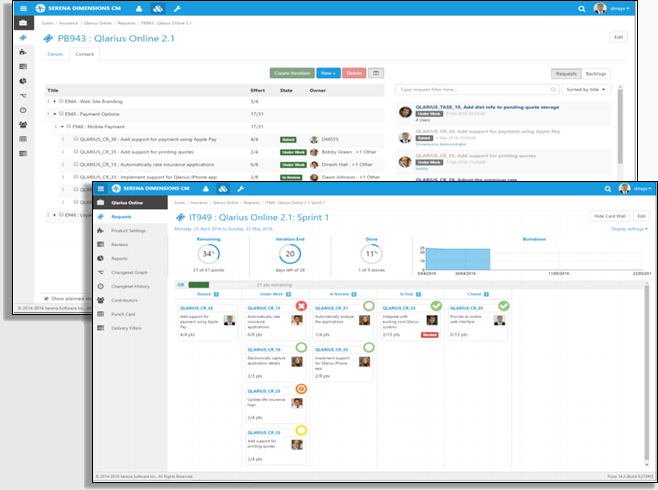Click orange status circle on QLARIUS_CR_25 card
658x490 pixels.
(x=301, y=389)
